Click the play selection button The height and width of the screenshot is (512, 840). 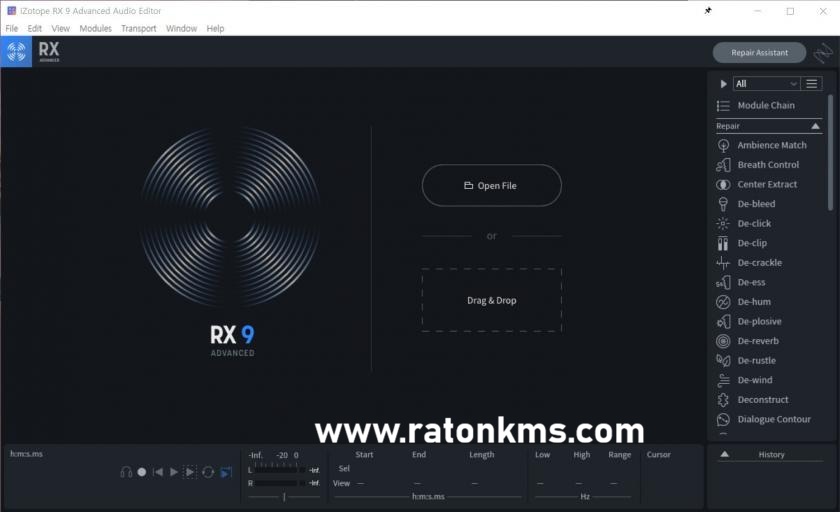(190, 472)
